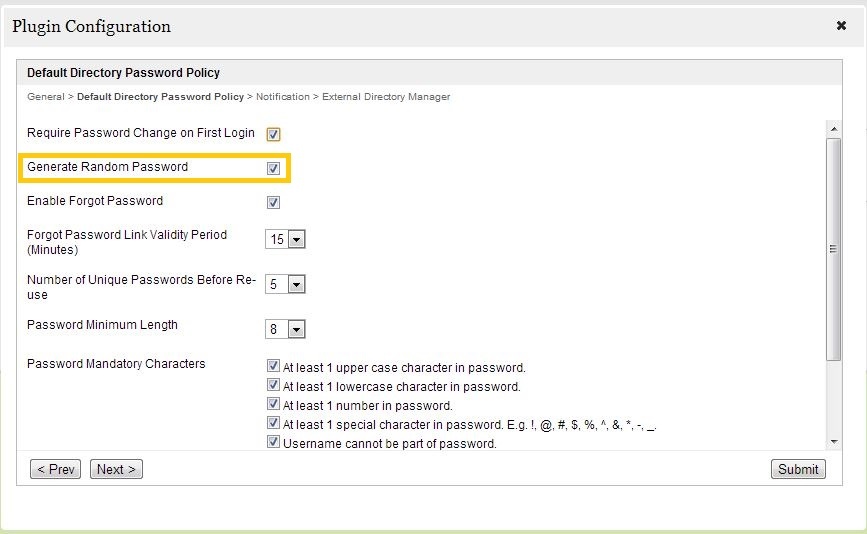
Task: Toggle Username cannot be part of password
Action: click(x=273, y=443)
